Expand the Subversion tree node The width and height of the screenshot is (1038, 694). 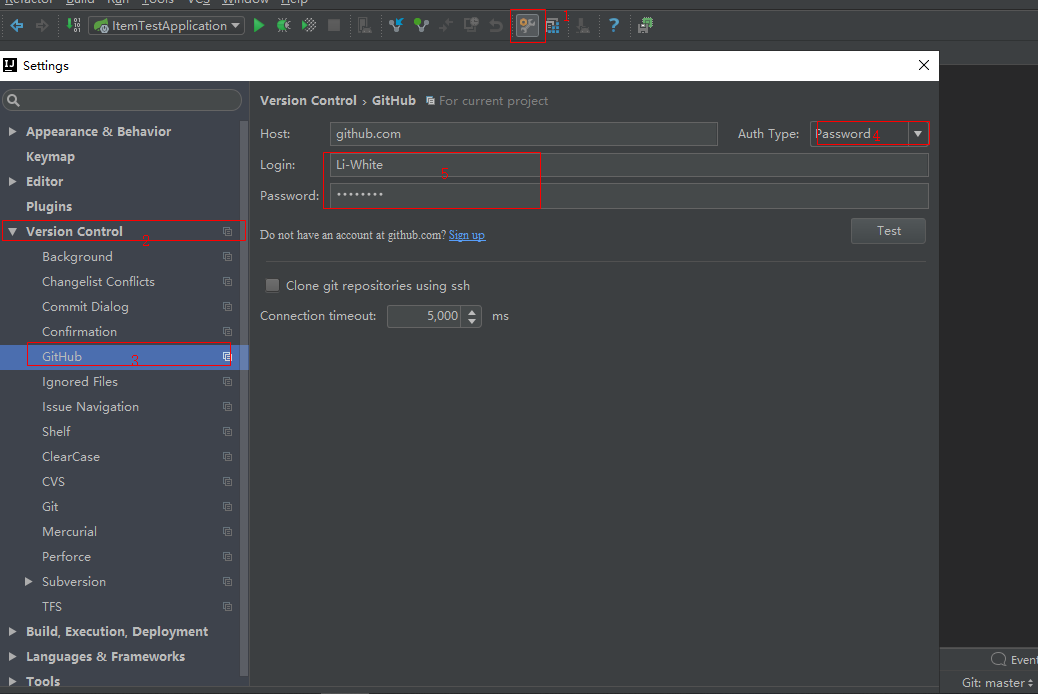tap(29, 582)
